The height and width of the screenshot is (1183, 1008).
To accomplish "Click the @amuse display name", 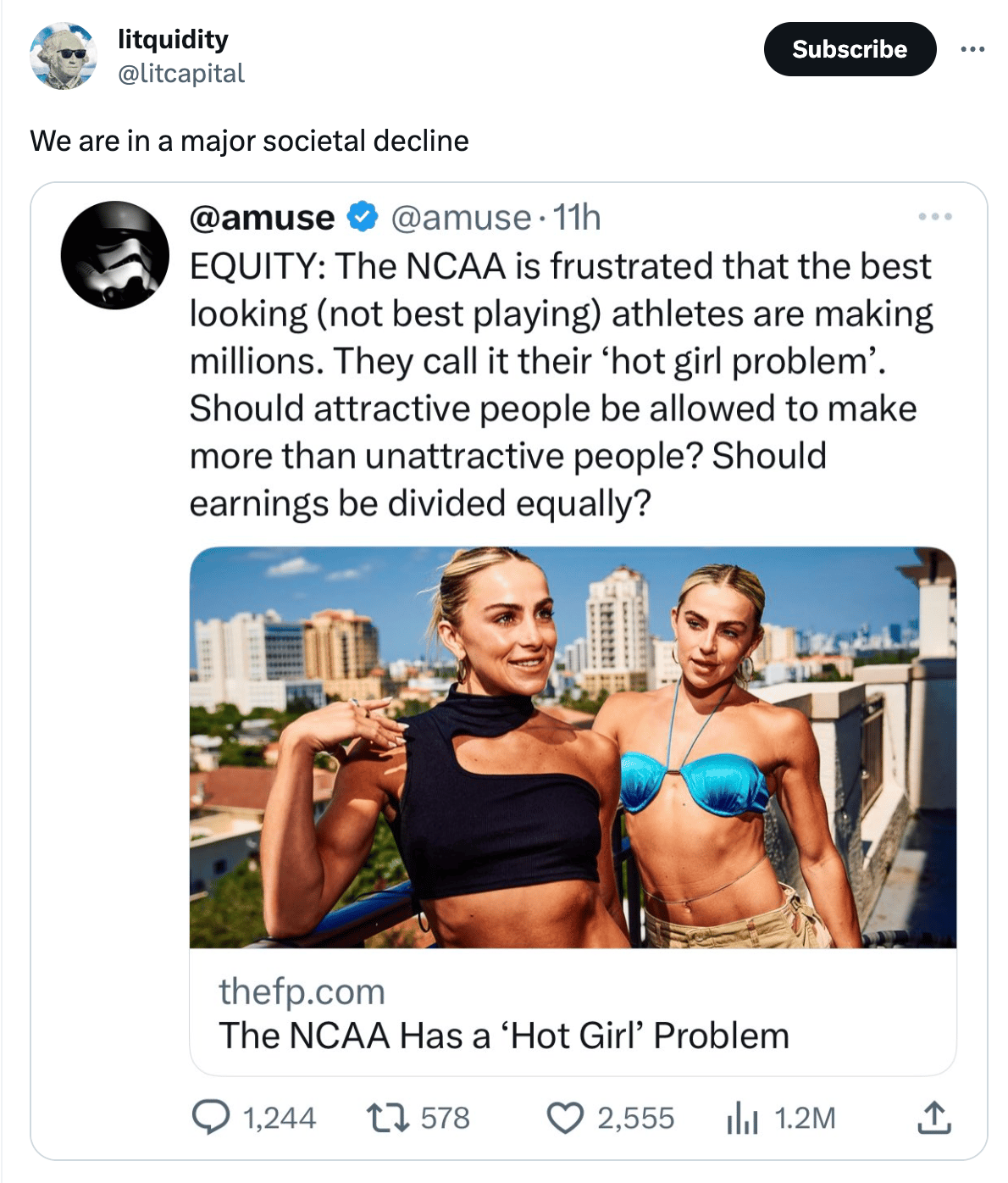I will tap(262, 218).
